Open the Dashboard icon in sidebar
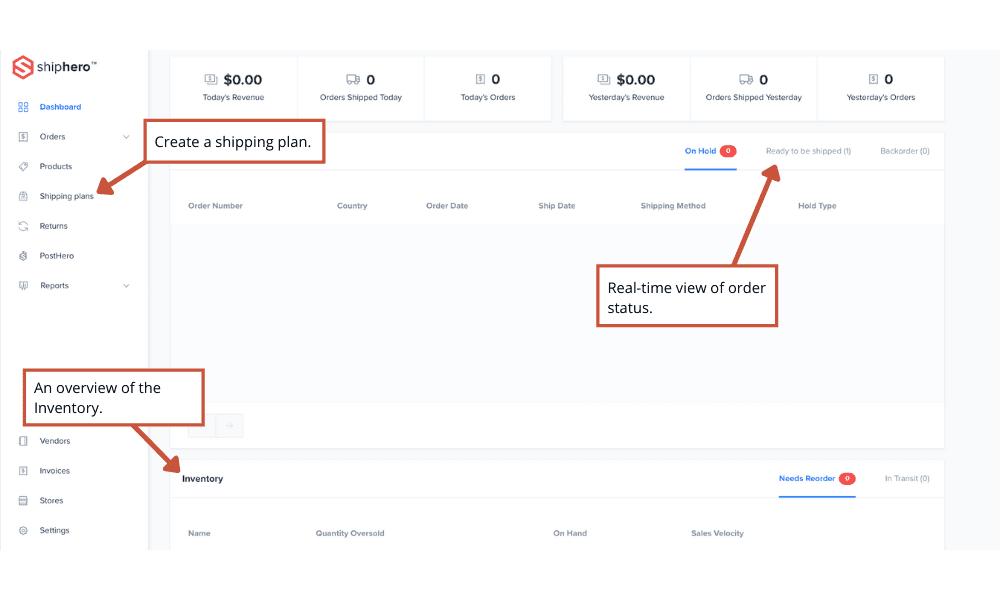 [23, 107]
